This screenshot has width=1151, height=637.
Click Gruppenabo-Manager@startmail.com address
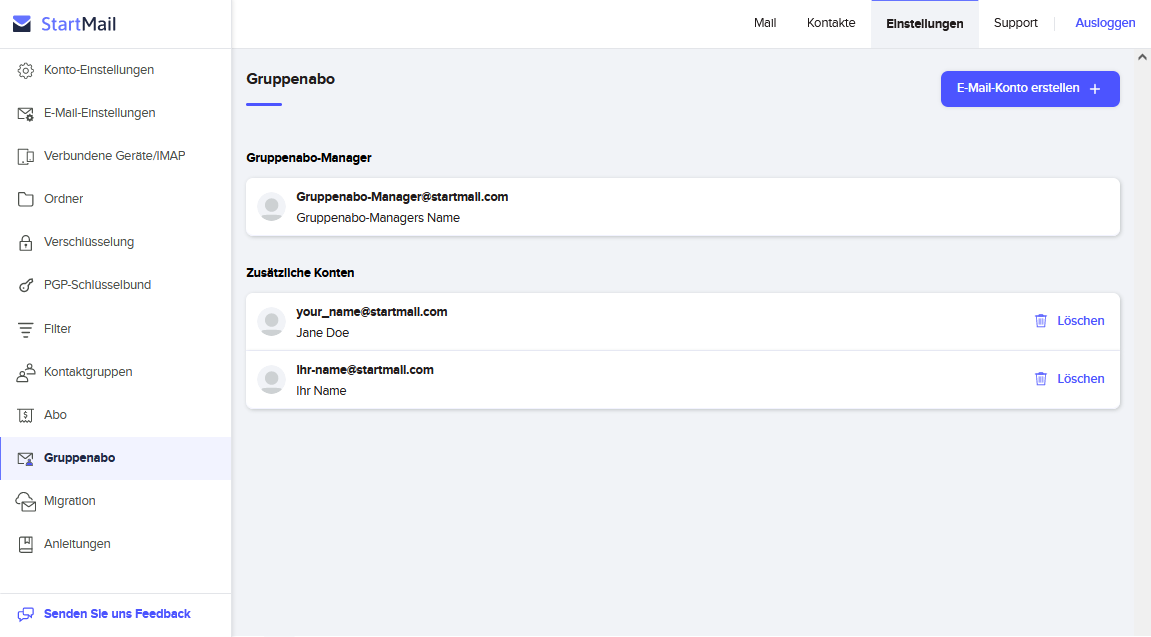point(402,197)
